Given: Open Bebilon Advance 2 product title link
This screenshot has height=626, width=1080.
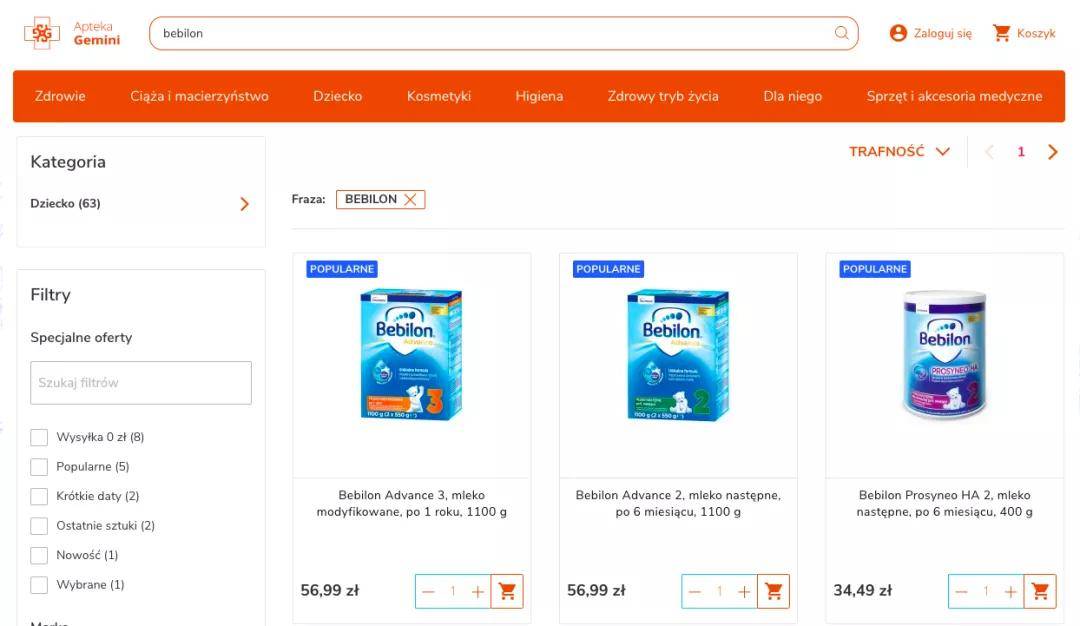Looking at the screenshot, I should click(678, 503).
